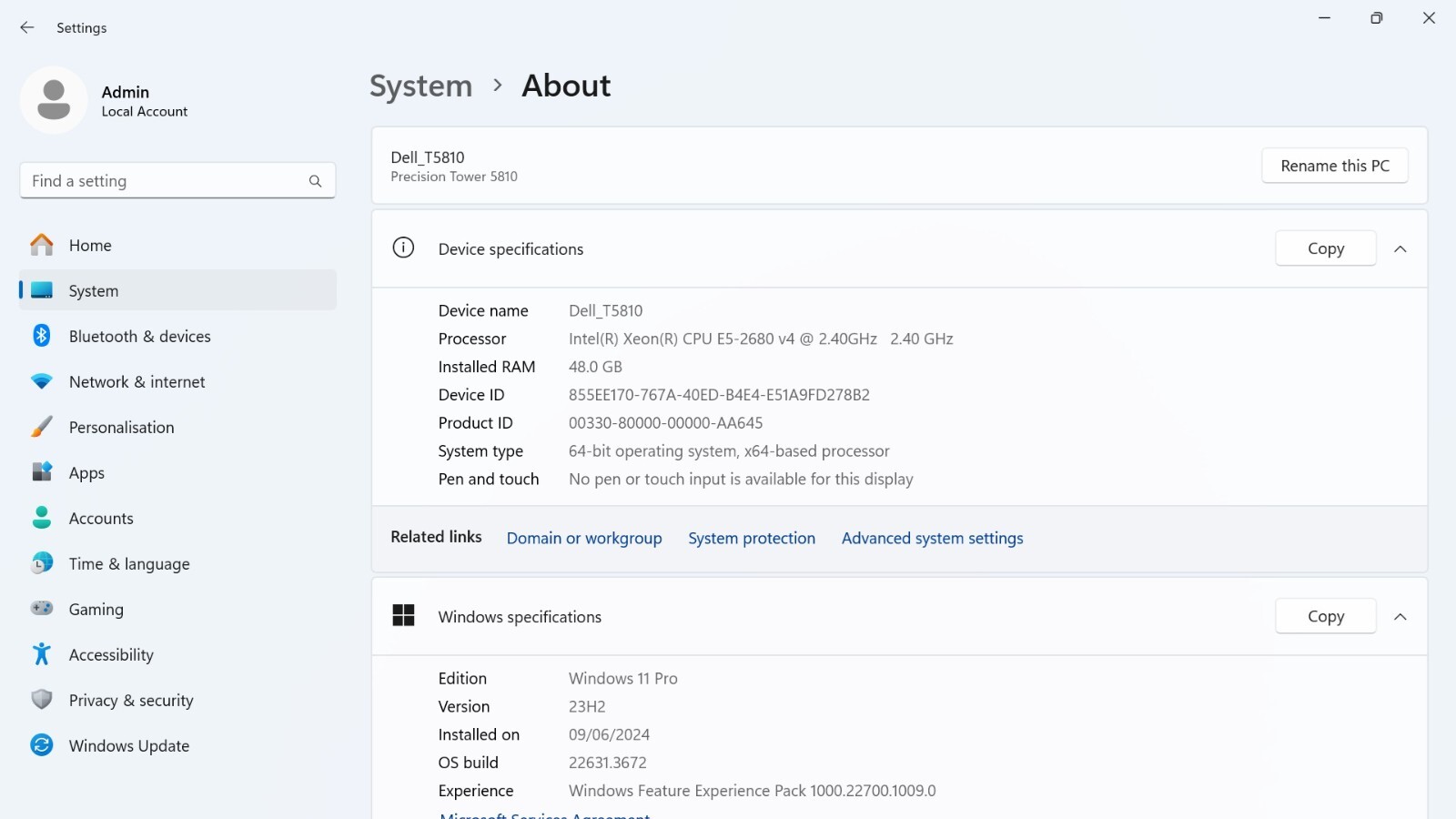The width and height of the screenshot is (1456, 819).
Task: Collapse the Device specifications section
Action: tap(1400, 248)
